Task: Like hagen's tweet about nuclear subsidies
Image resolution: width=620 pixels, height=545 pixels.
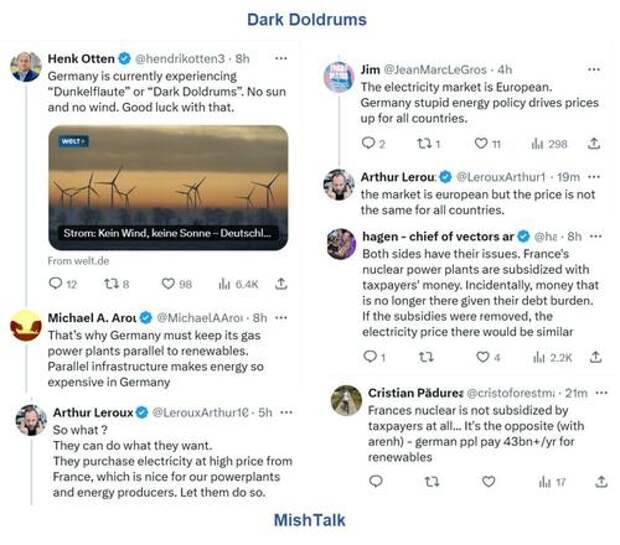Action: tap(483, 356)
